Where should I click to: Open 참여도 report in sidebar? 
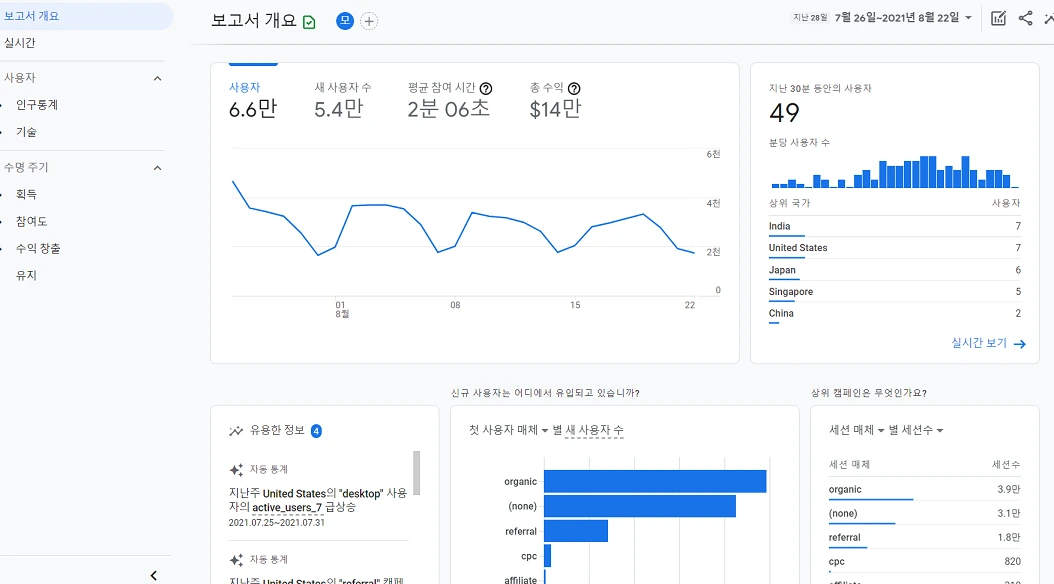point(32,222)
